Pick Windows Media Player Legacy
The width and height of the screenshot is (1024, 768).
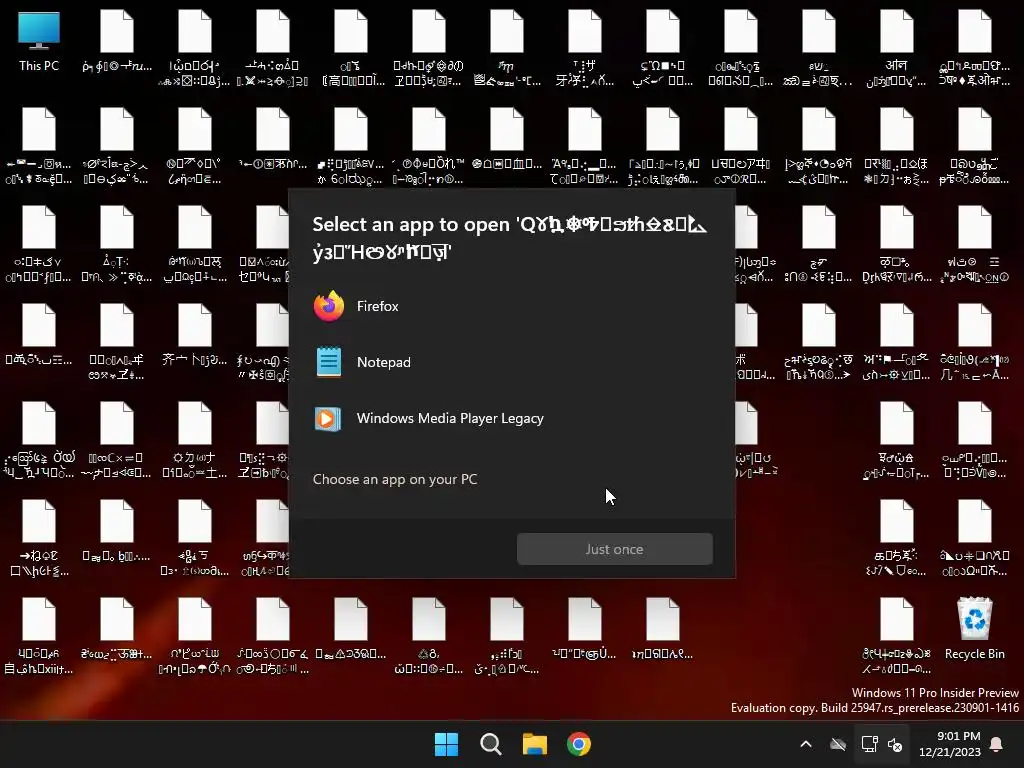tap(511, 418)
